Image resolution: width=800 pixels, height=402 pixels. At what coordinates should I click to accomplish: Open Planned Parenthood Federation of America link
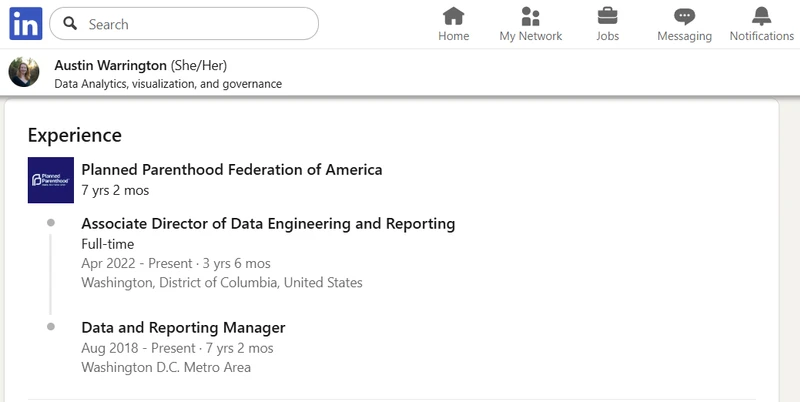pyautogui.click(x=231, y=170)
